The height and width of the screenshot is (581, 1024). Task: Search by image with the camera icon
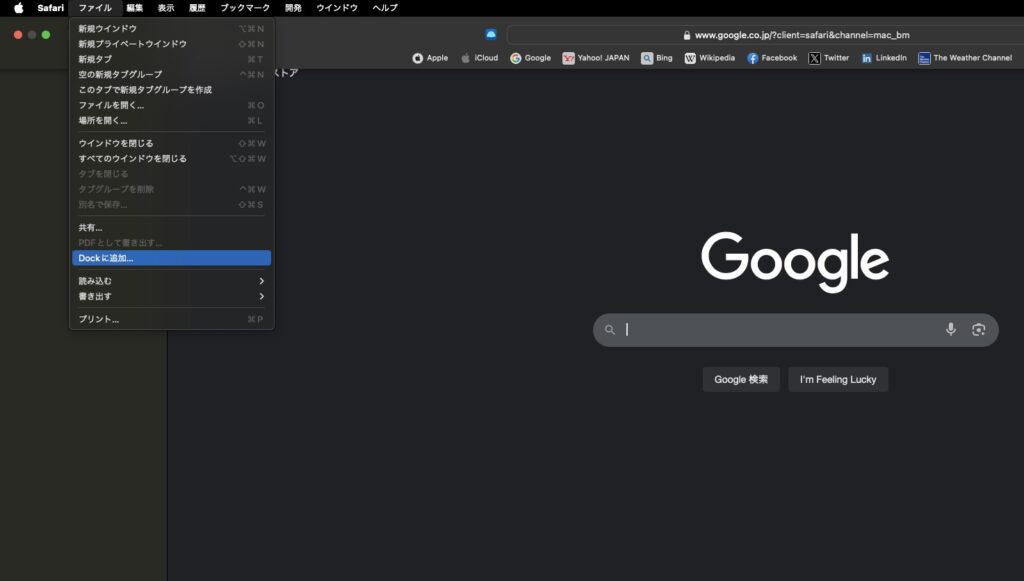point(978,330)
